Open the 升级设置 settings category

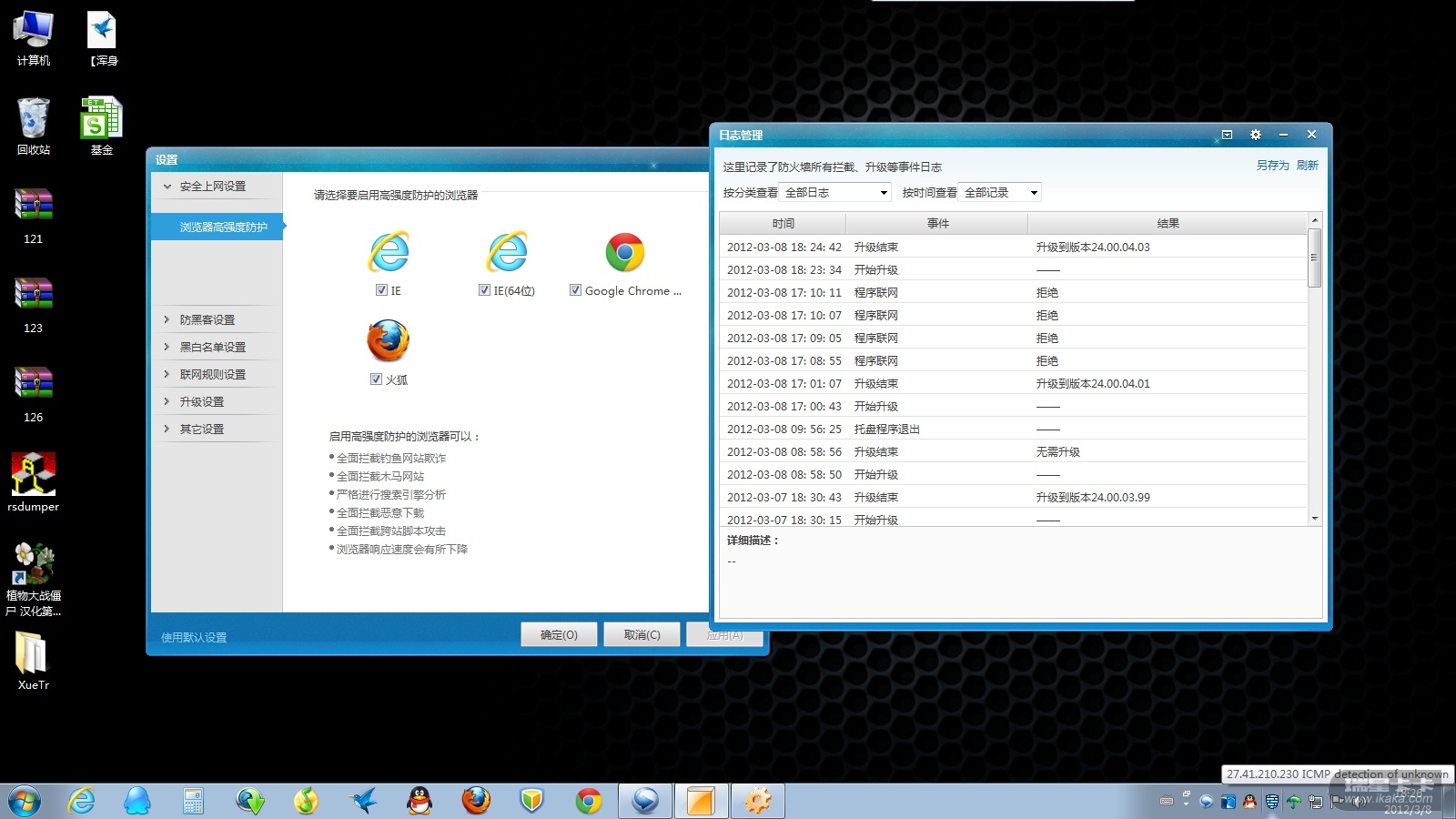tap(202, 401)
